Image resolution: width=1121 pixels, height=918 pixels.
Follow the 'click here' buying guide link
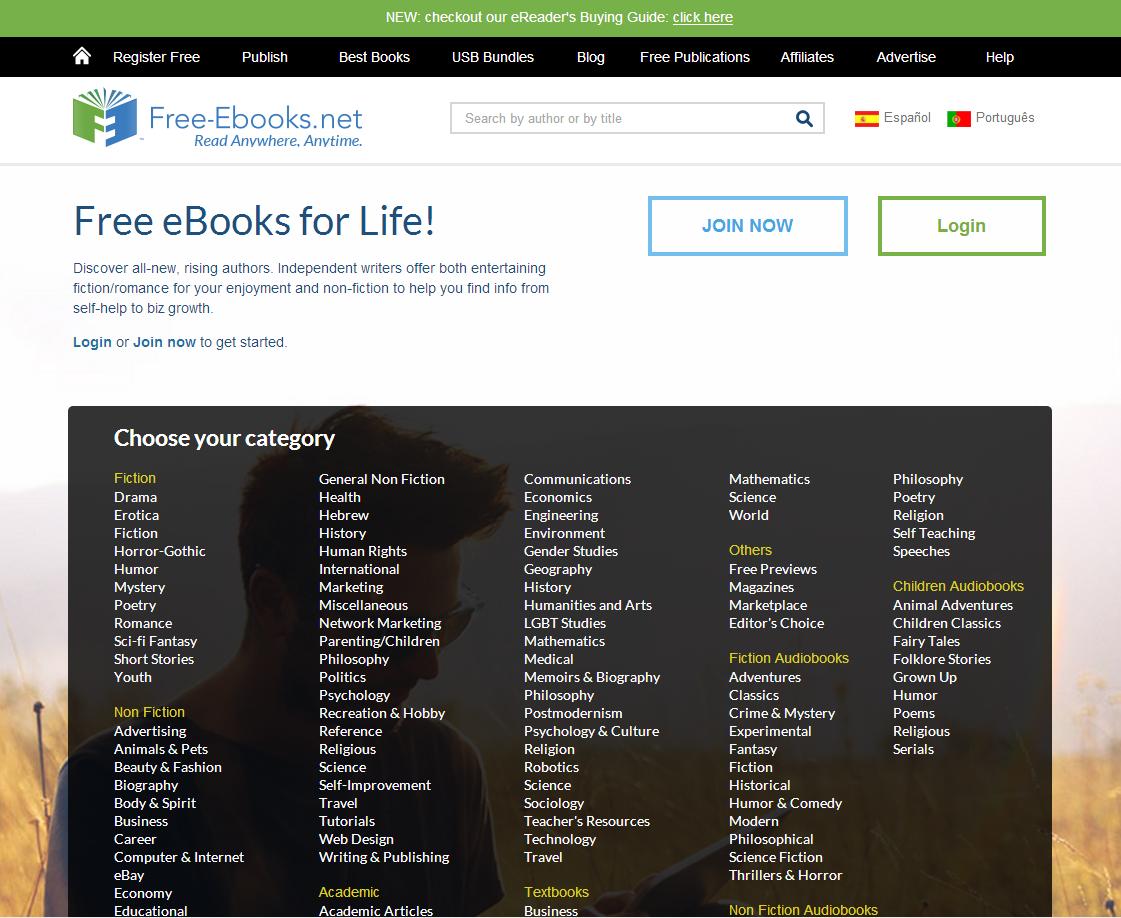(x=703, y=17)
